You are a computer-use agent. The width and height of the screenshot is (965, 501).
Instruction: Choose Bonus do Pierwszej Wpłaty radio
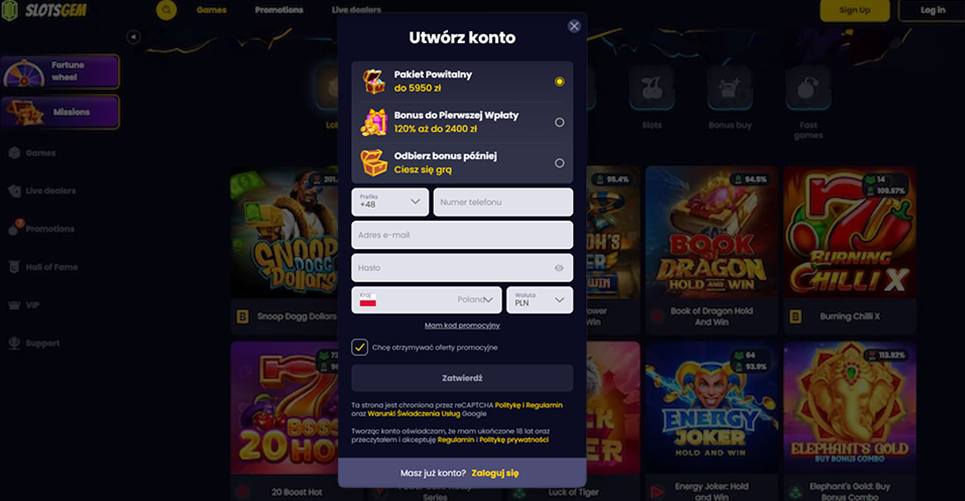[x=559, y=122]
